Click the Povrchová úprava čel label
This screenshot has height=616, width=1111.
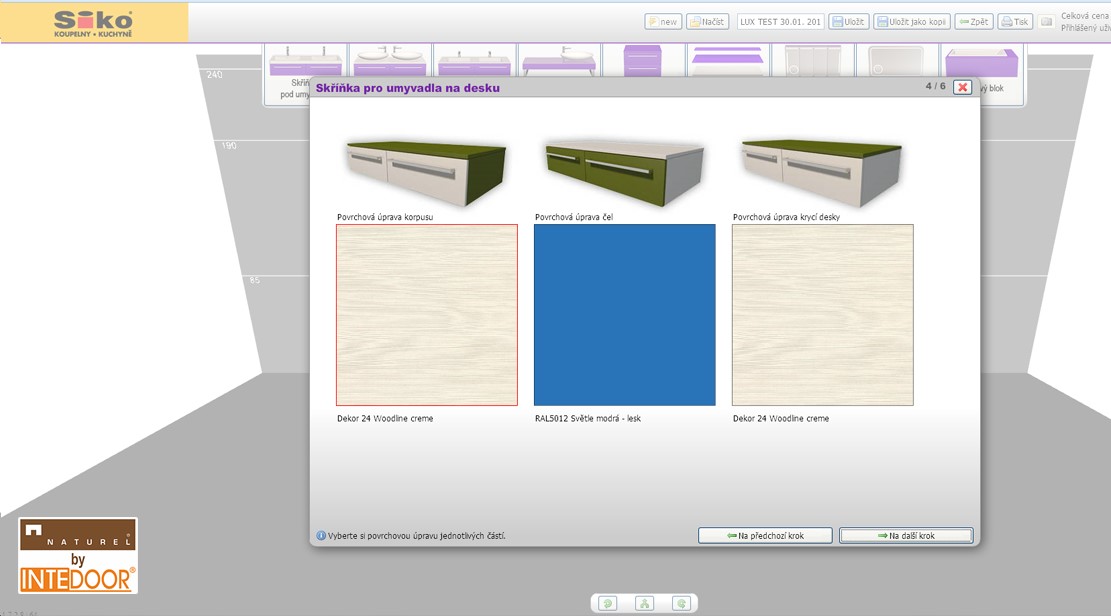pos(574,217)
